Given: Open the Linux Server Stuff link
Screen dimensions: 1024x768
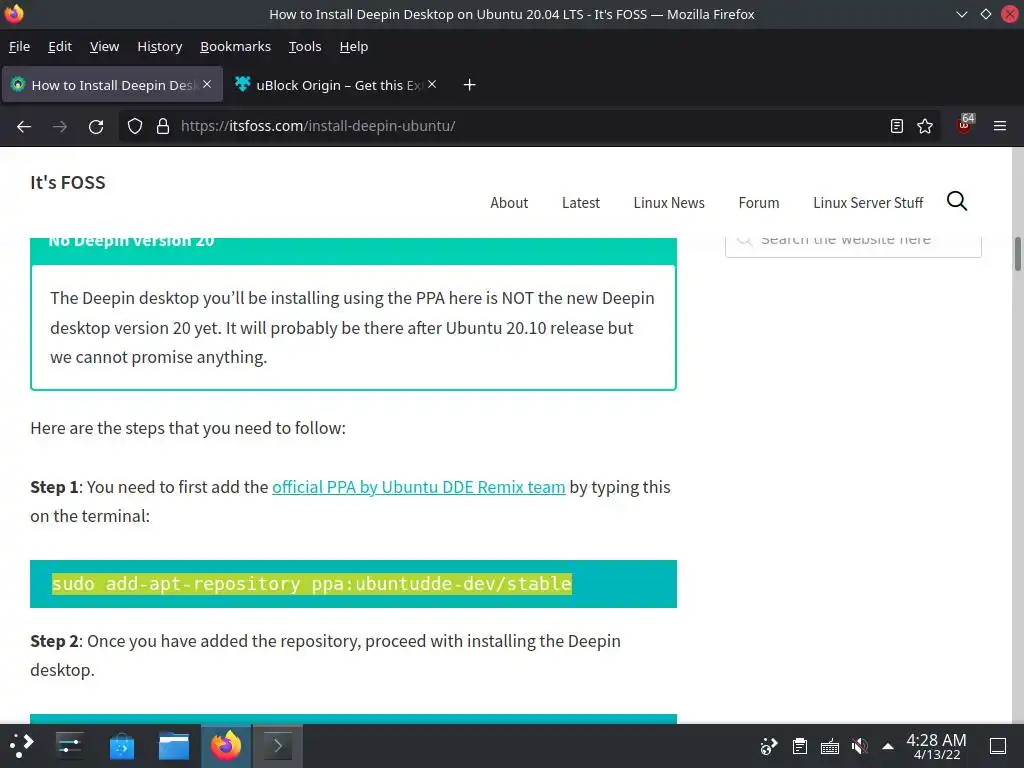Looking at the screenshot, I should click(868, 203).
